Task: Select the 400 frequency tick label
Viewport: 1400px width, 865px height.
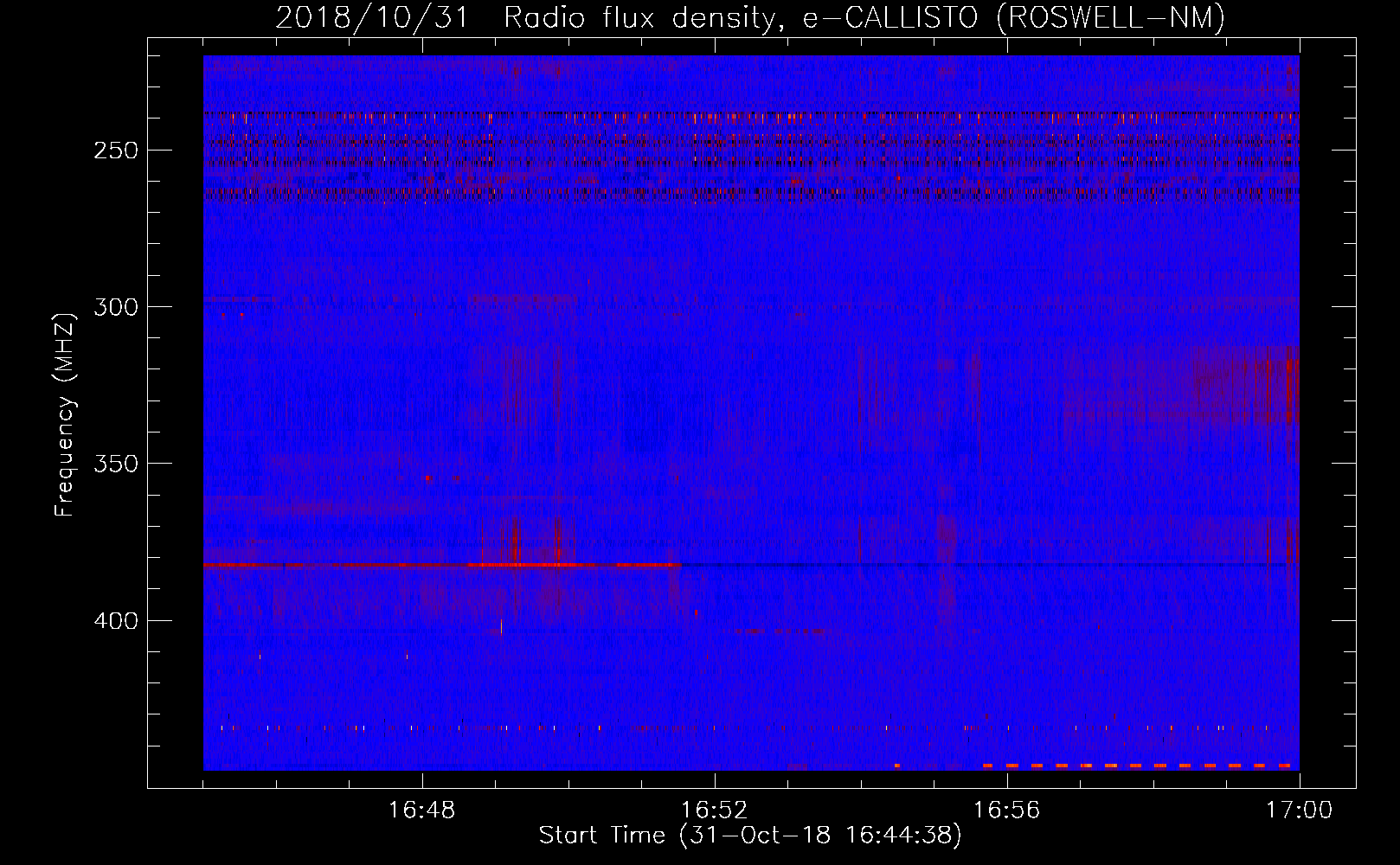Action: click(116, 621)
